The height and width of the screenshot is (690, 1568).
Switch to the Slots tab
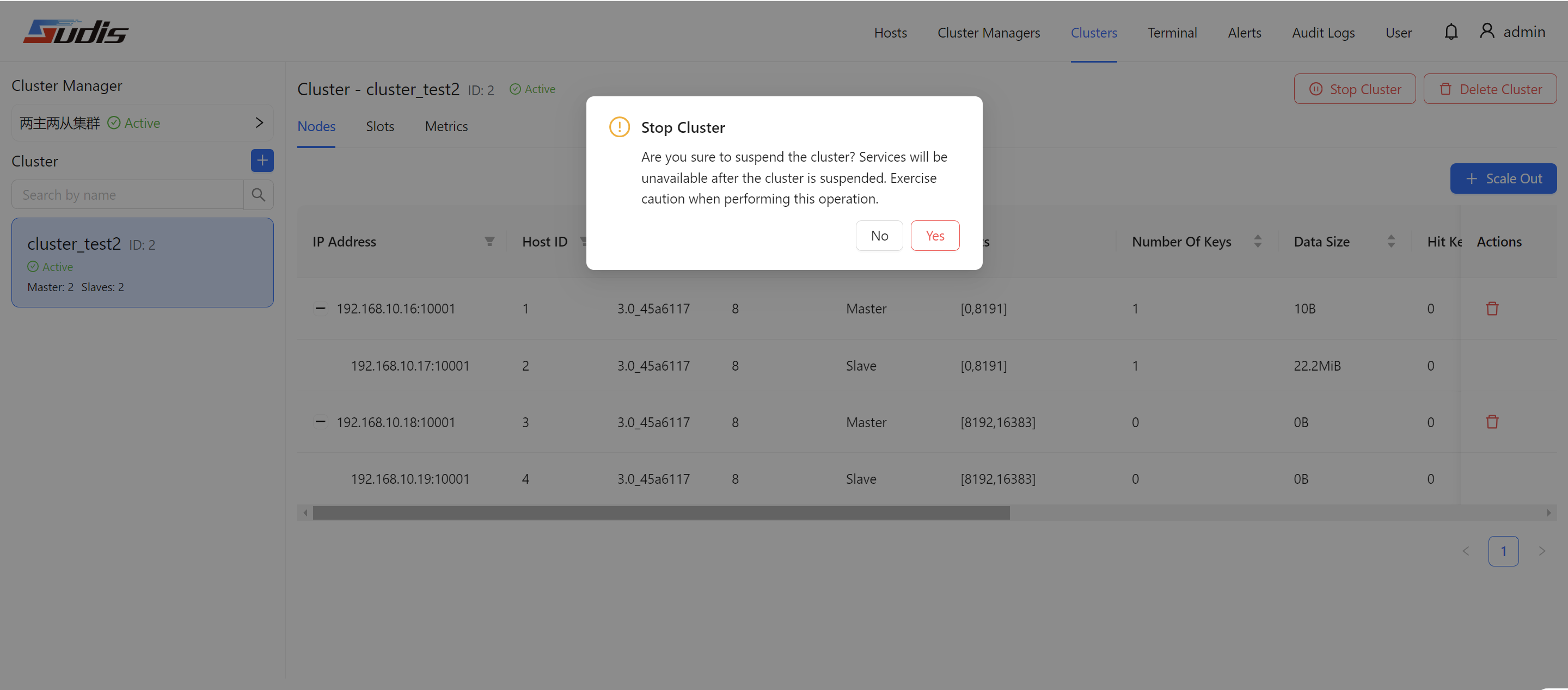380,127
